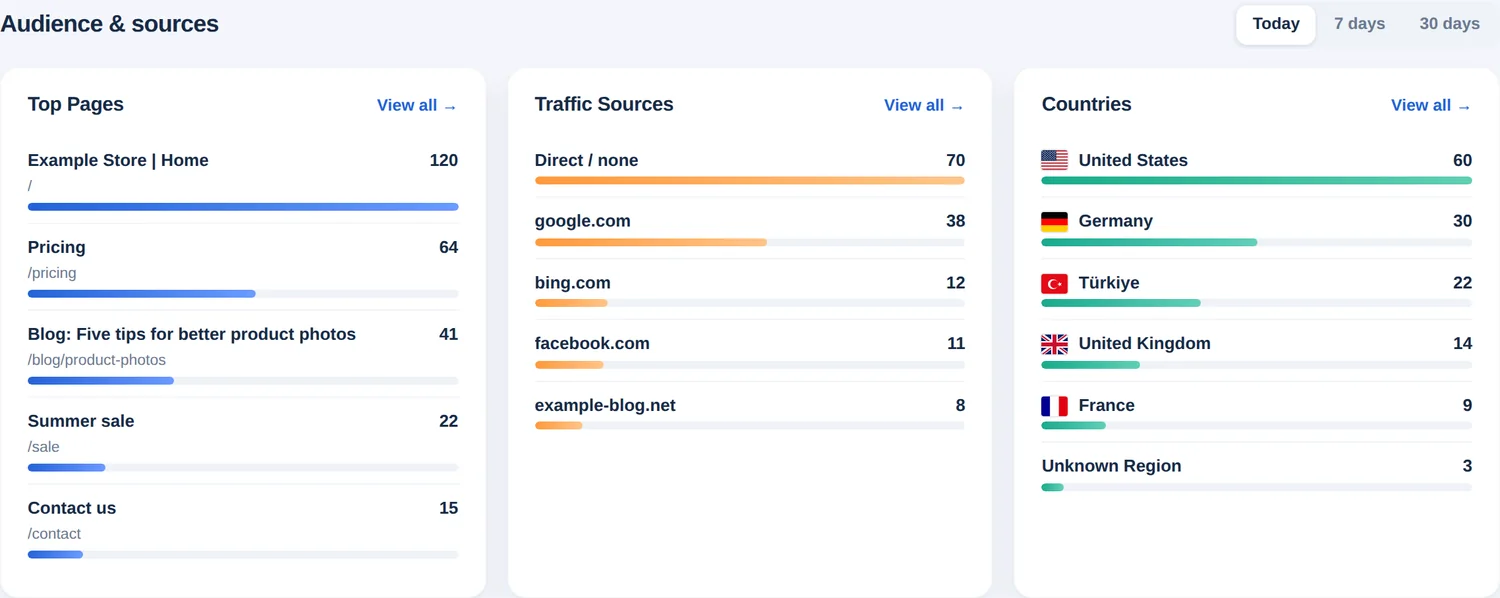Screen dimensions: 1500x598
Task: Select the United Kingdom country label
Action: [x=1145, y=343]
